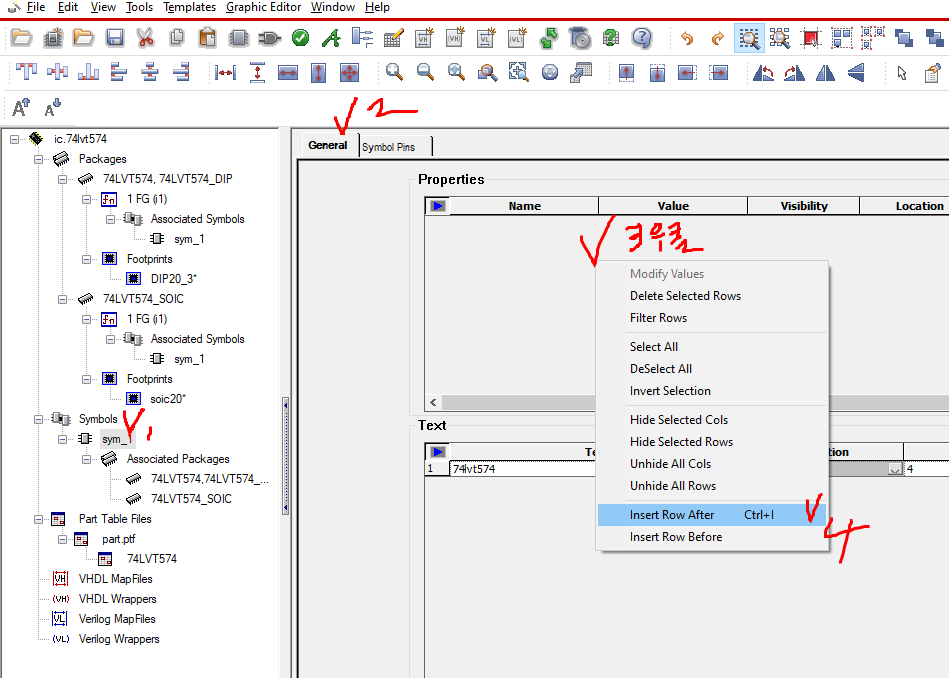
Task: Choose Filter Rows in context menu
Action: (712, 318)
